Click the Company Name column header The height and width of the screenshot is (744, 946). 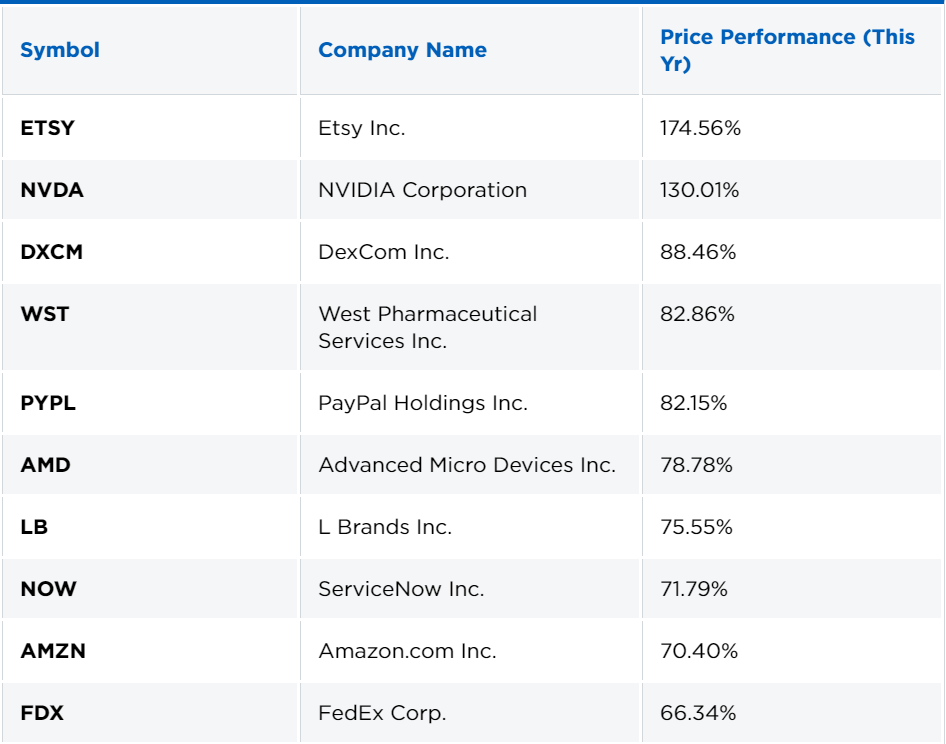[x=402, y=50]
